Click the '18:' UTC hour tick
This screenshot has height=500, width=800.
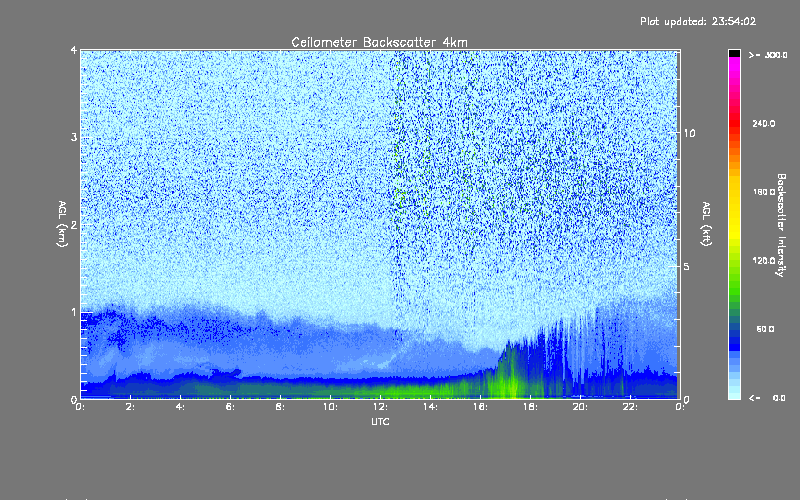pyautogui.click(x=531, y=407)
